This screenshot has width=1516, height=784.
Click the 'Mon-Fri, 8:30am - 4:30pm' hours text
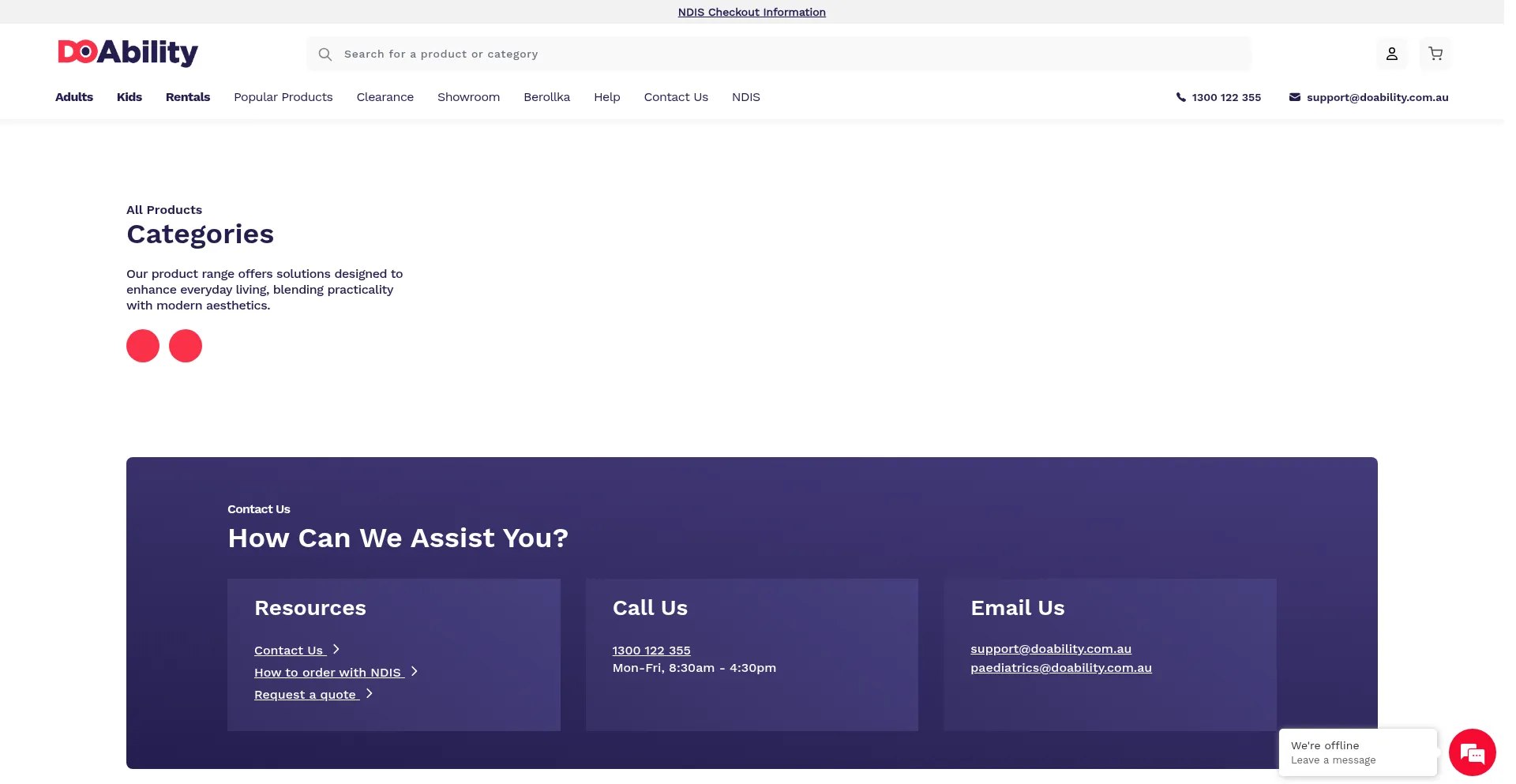[x=694, y=668]
